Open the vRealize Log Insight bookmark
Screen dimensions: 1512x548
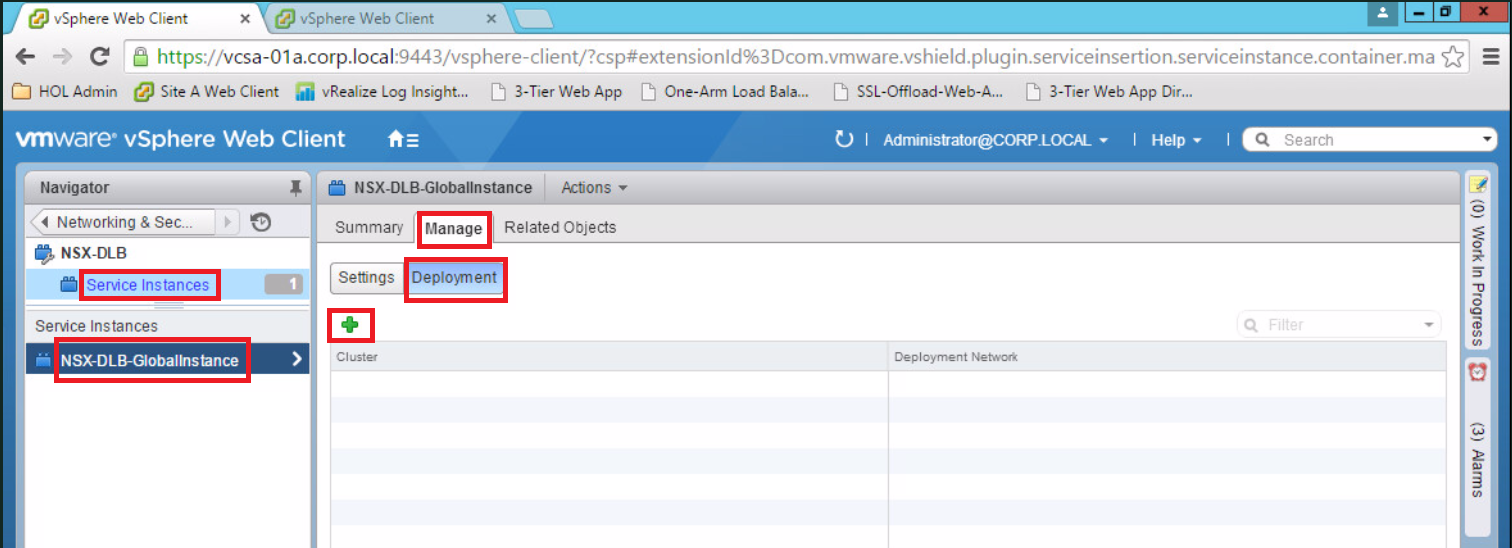click(x=383, y=92)
